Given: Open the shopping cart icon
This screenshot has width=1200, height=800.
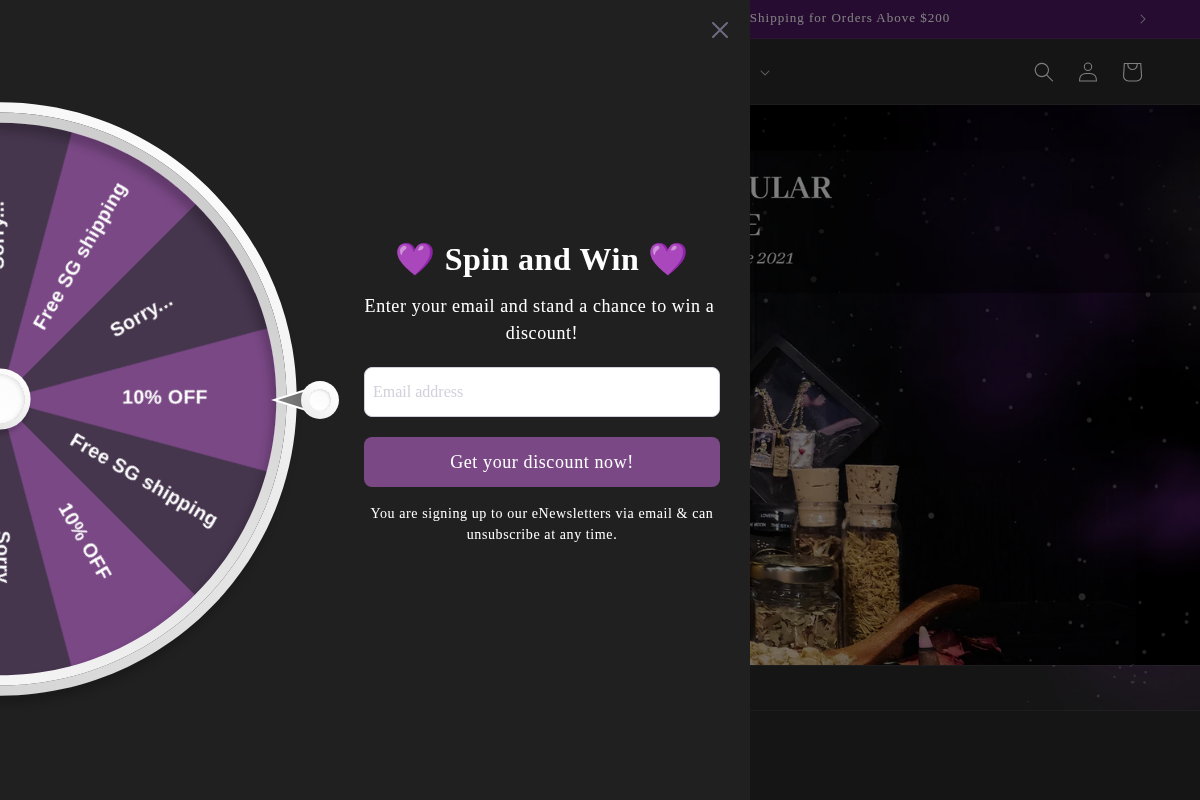Looking at the screenshot, I should [1132, 72].
